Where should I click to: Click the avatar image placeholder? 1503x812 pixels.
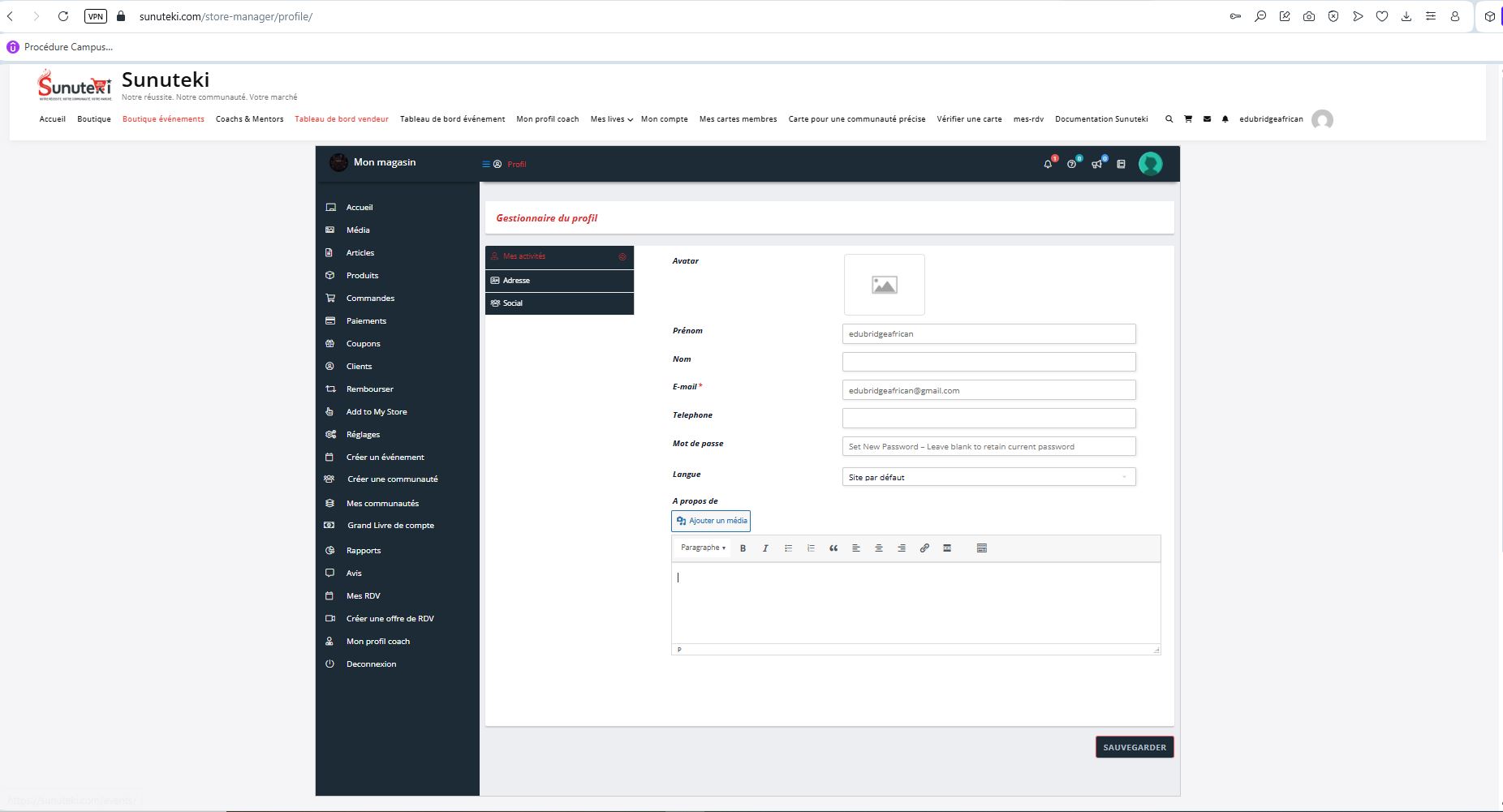pos(884,285)
